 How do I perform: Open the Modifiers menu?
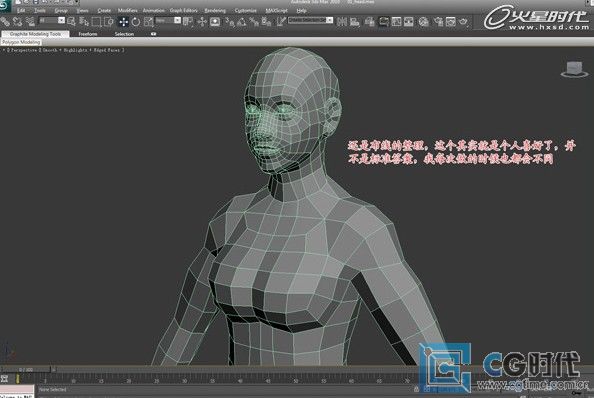point(127,11)
